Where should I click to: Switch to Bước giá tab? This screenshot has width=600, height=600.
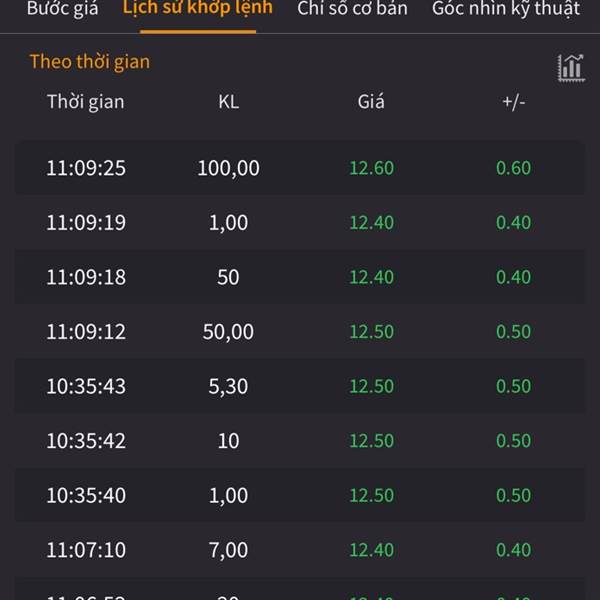[x=62, y=8]
